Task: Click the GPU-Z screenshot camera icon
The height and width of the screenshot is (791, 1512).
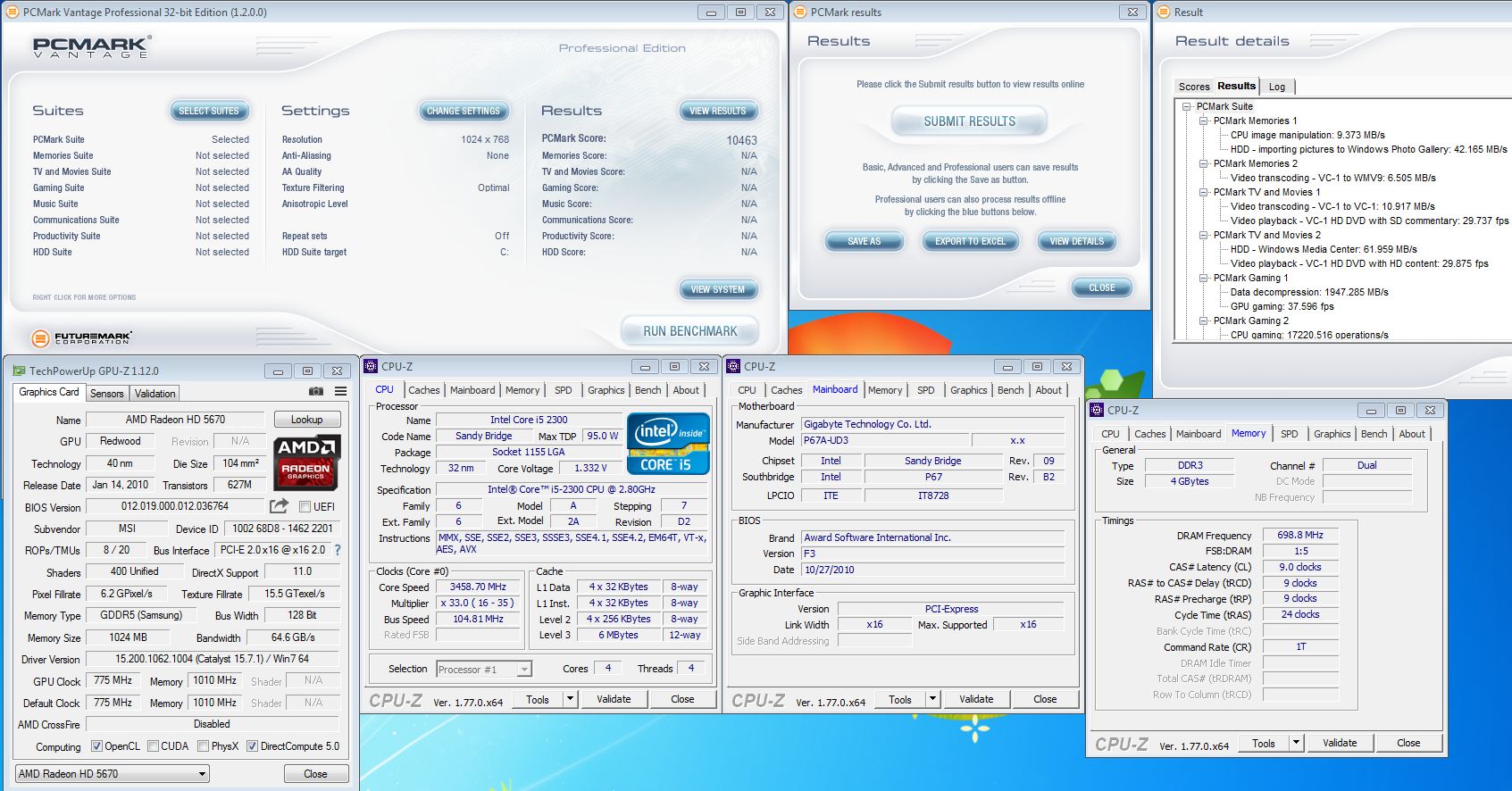Action: (316, 392)
